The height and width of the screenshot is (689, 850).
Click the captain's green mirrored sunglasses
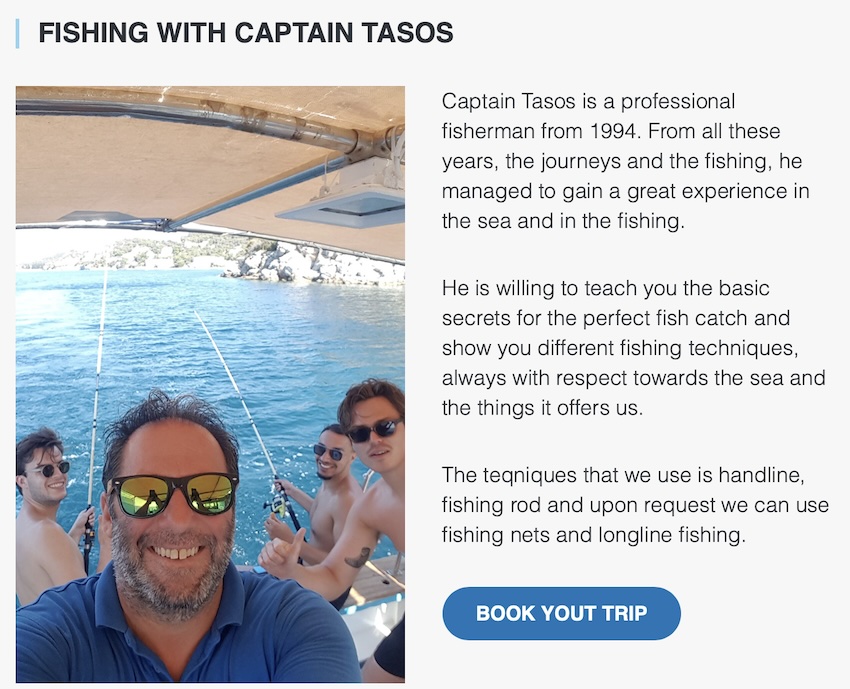click(x=175, y=494)
